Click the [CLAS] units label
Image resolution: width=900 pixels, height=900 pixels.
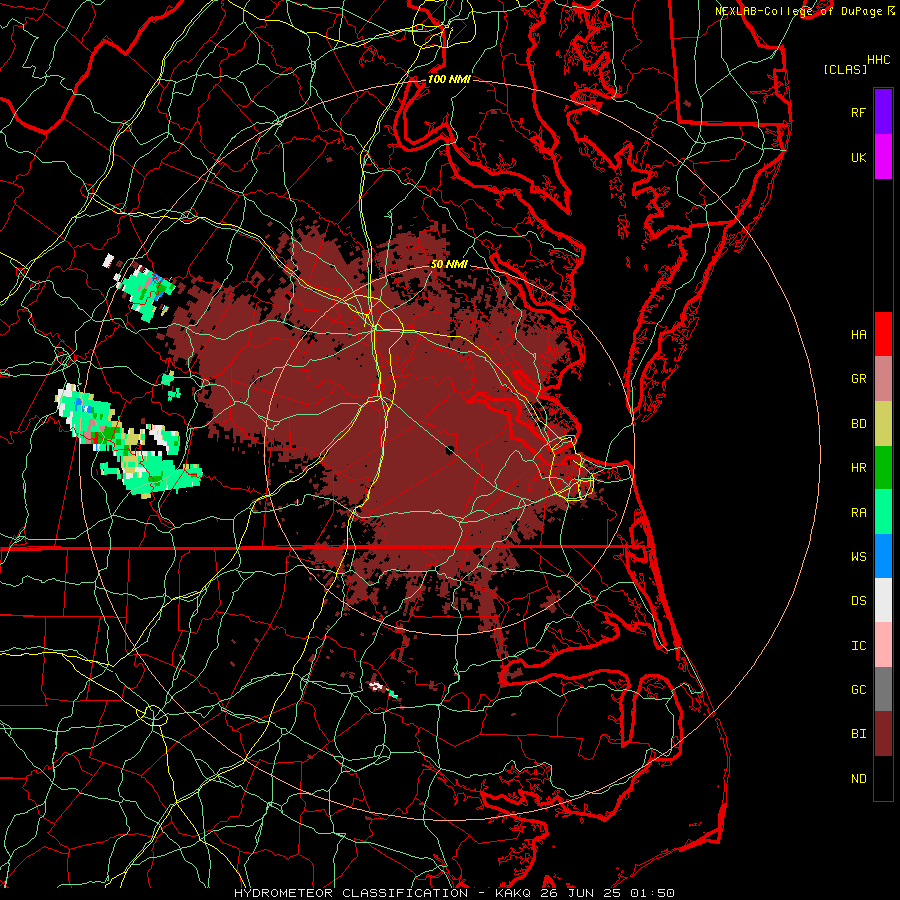(845, 70)
